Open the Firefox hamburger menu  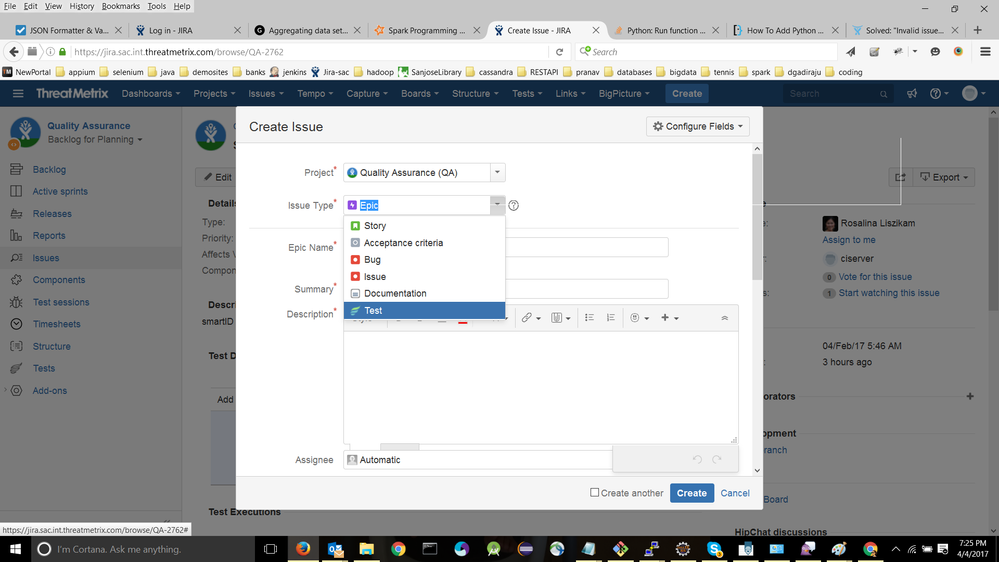pos(985,52)
